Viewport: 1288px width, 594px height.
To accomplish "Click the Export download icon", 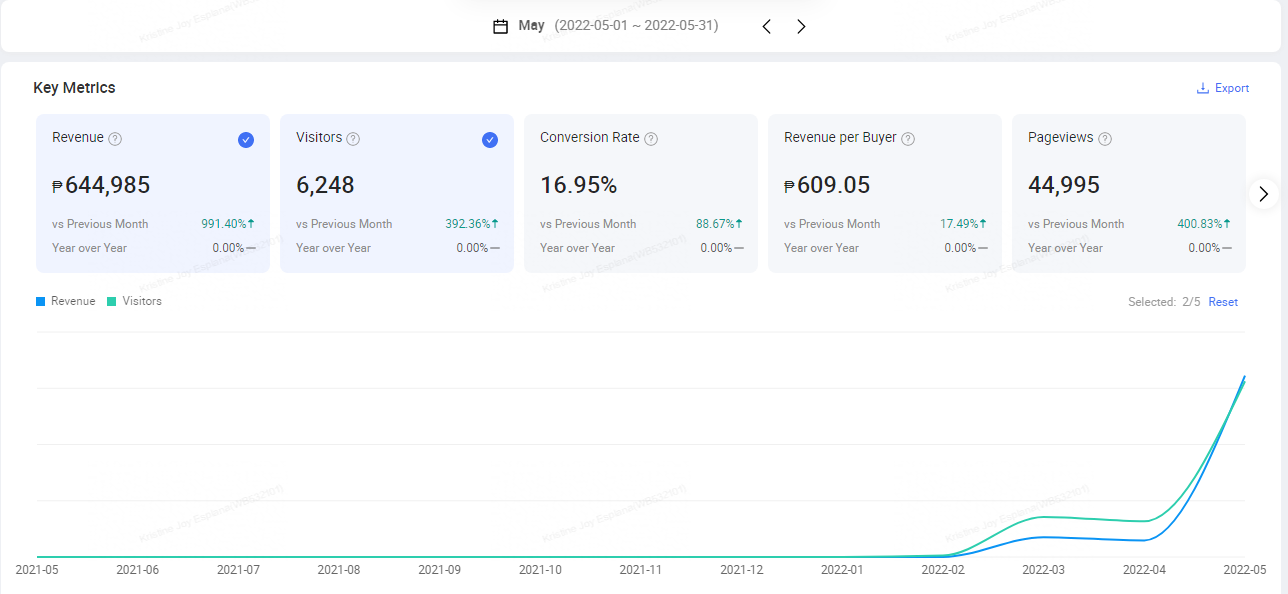I will [1203, 88].
